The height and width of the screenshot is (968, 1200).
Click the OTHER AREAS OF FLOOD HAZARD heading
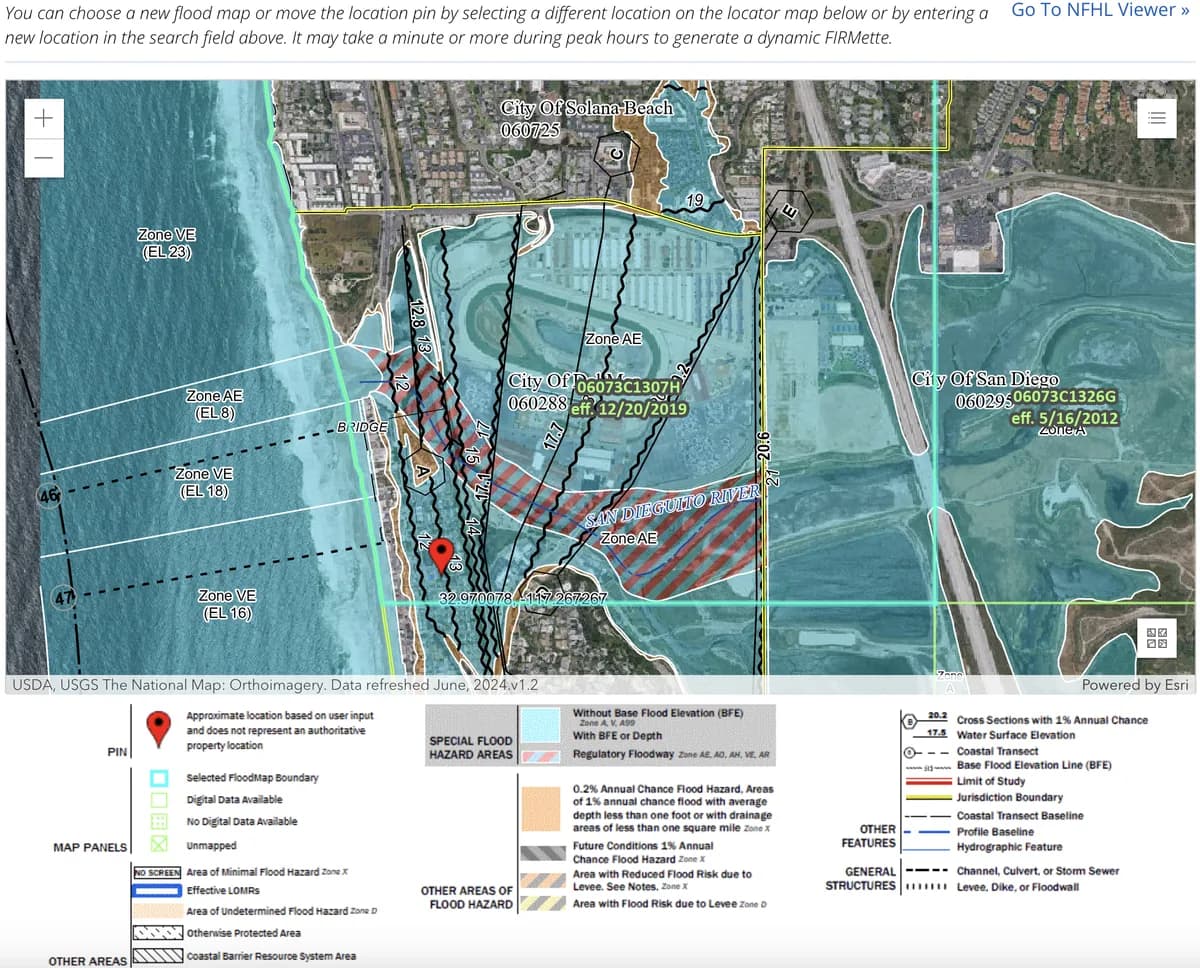point(467,897)
